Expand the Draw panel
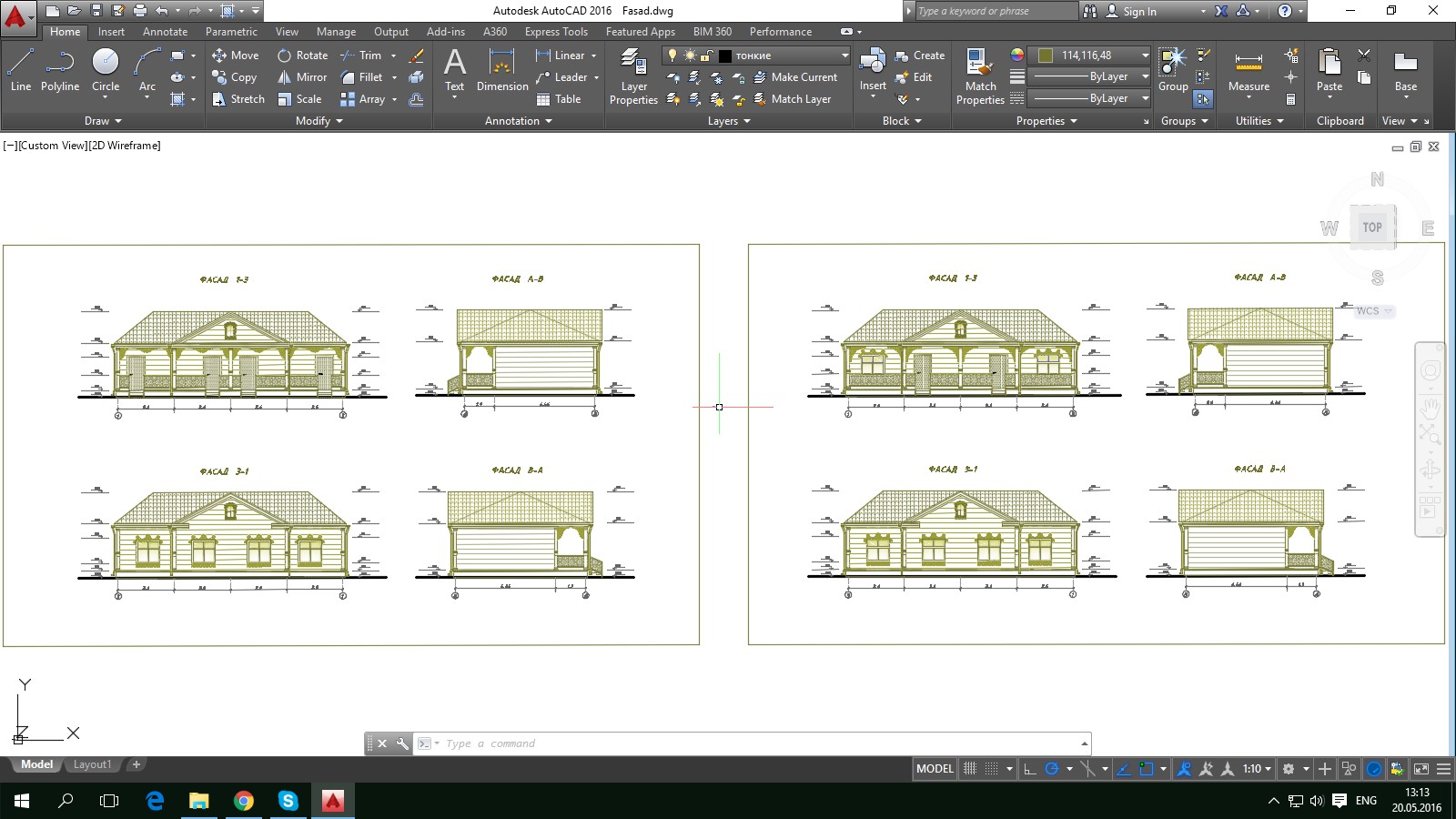 click(103, 121)
